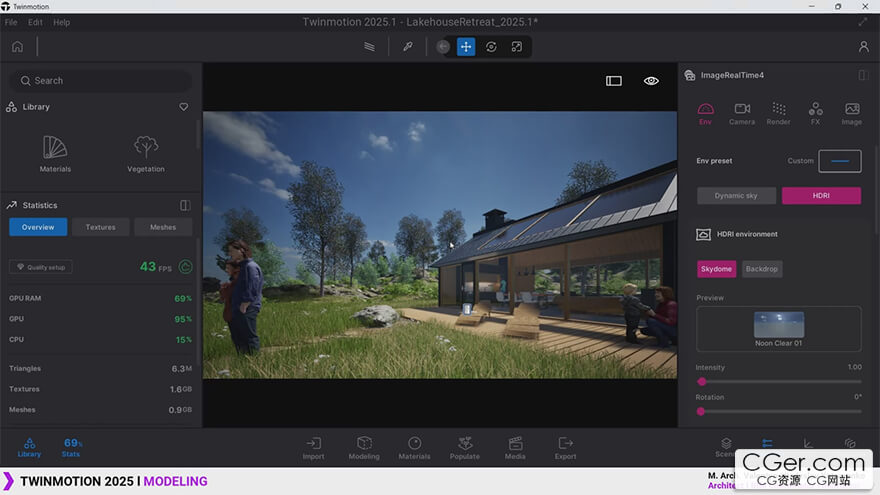The image size is (880, 495).
Task: Select the eyedropper material picker tool
Action: point(407,47)
